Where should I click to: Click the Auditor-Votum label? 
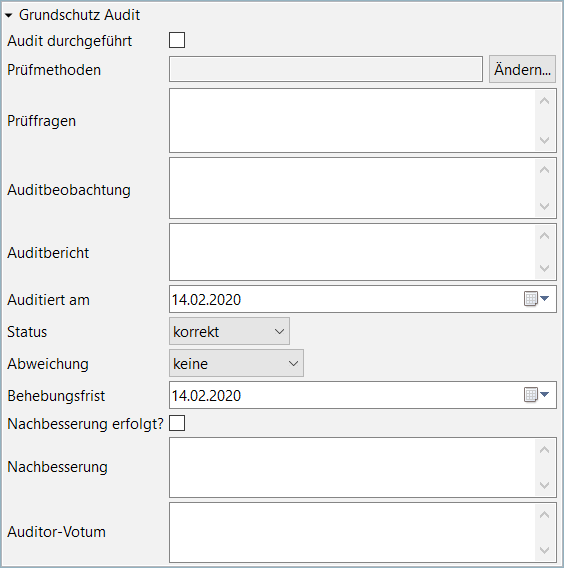[57, 532]
